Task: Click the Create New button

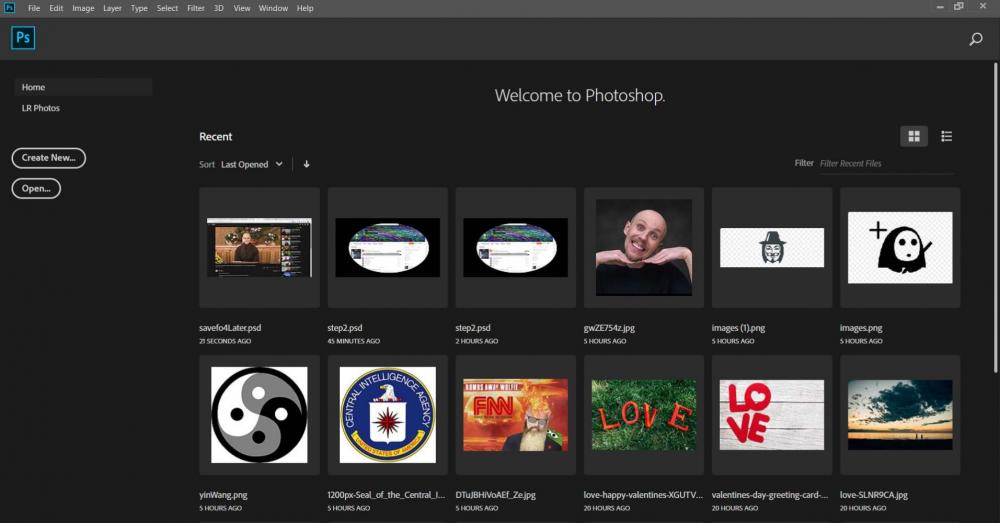Action: coord(49,158)
